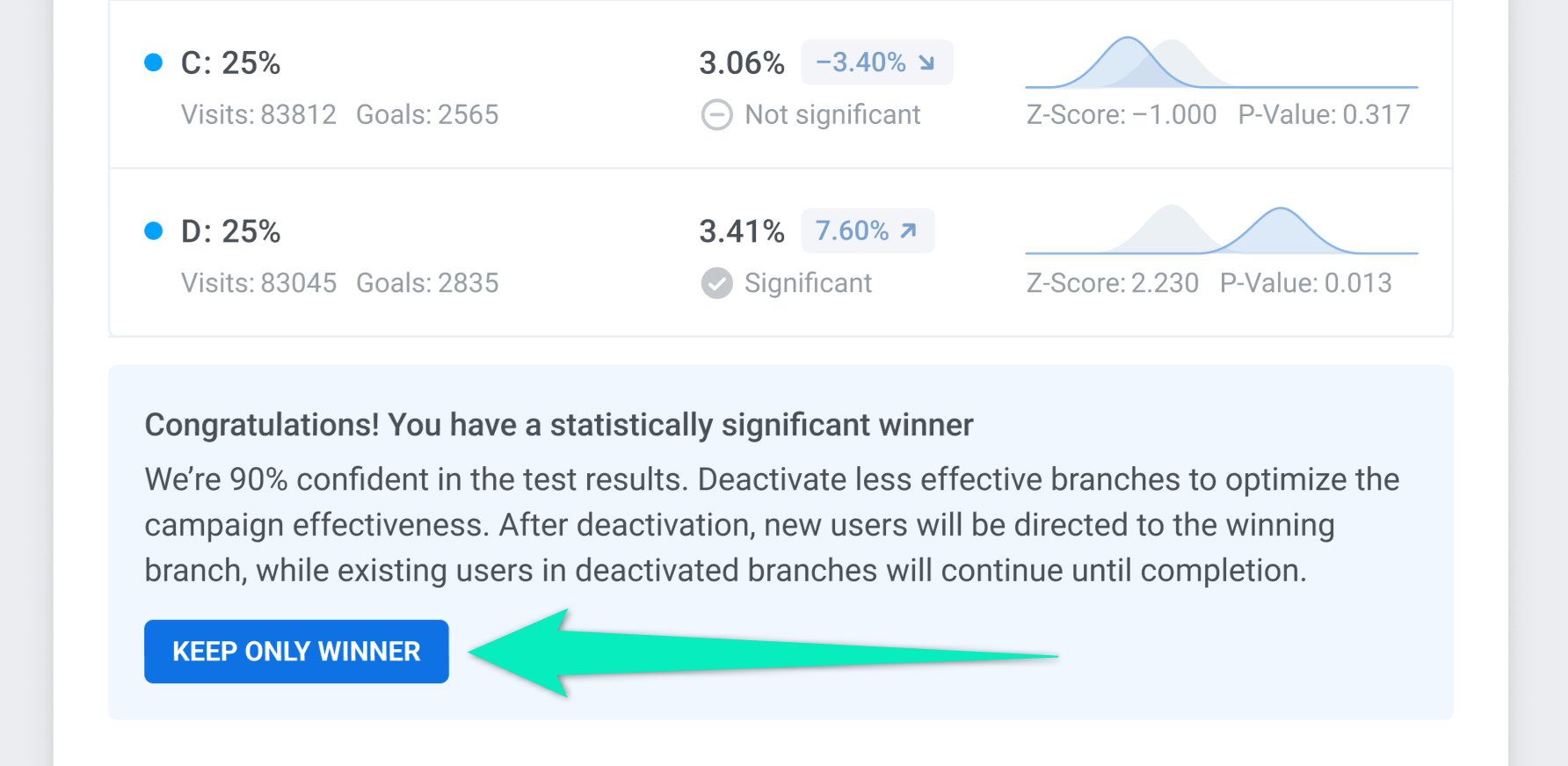
Task: Click the down-right arrow in the −3.40% badge
Action: click(926, 62)
